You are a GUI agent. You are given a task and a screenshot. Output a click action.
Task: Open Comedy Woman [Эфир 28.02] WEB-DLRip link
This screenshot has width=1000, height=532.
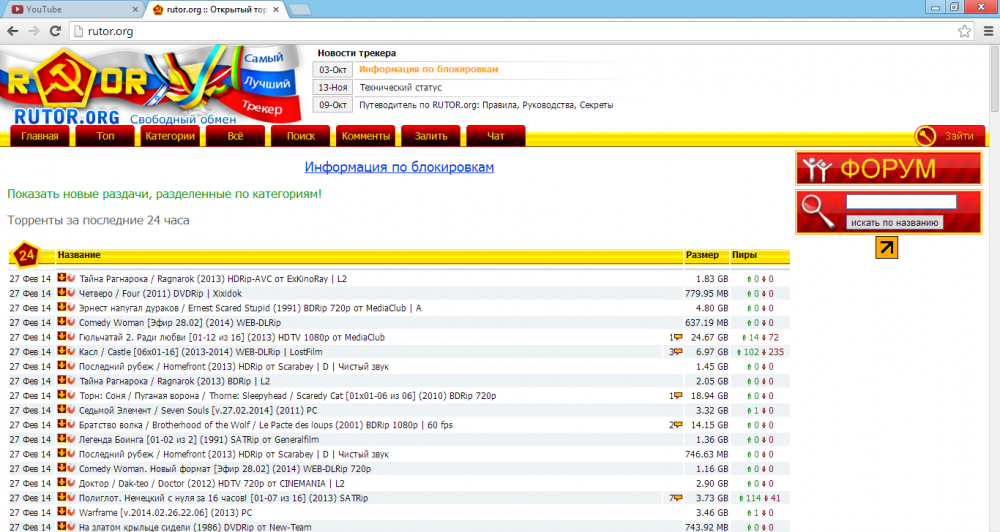(x=180, y=323)
